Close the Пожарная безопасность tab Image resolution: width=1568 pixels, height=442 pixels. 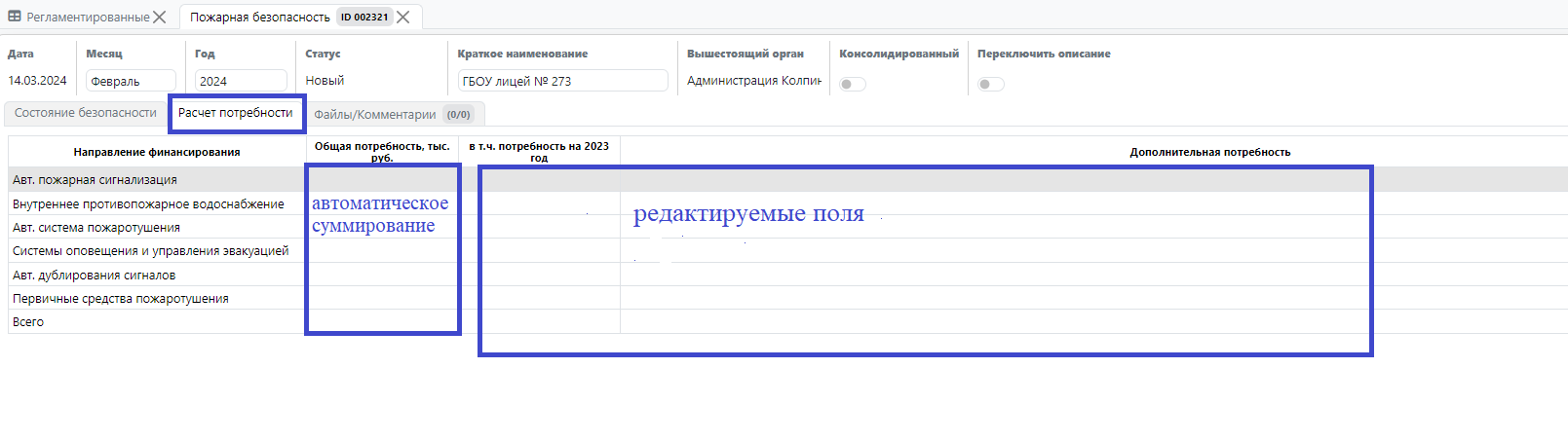(x=403, y=18)
